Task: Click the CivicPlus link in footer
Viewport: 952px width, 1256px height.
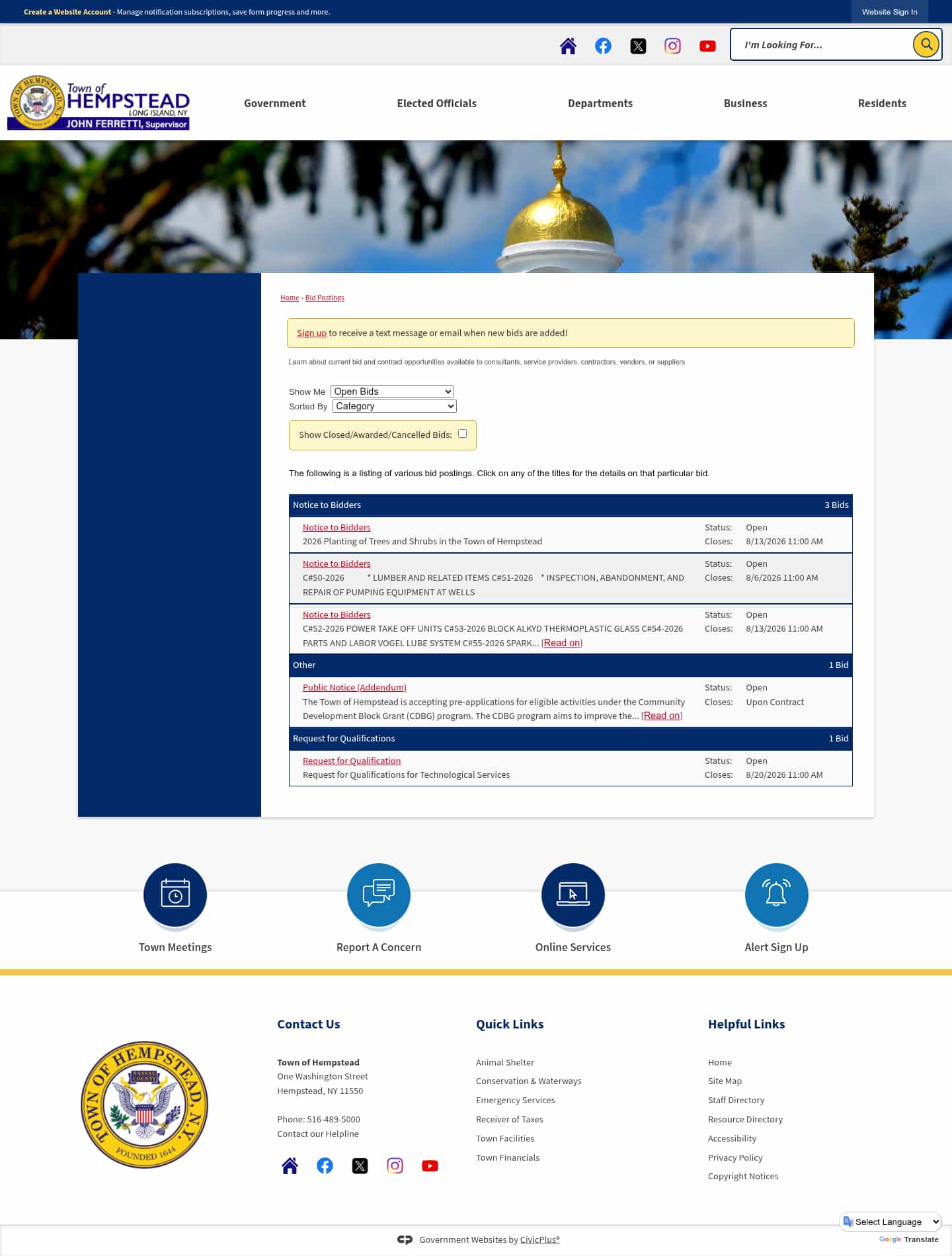Action: coord(539,1239)
